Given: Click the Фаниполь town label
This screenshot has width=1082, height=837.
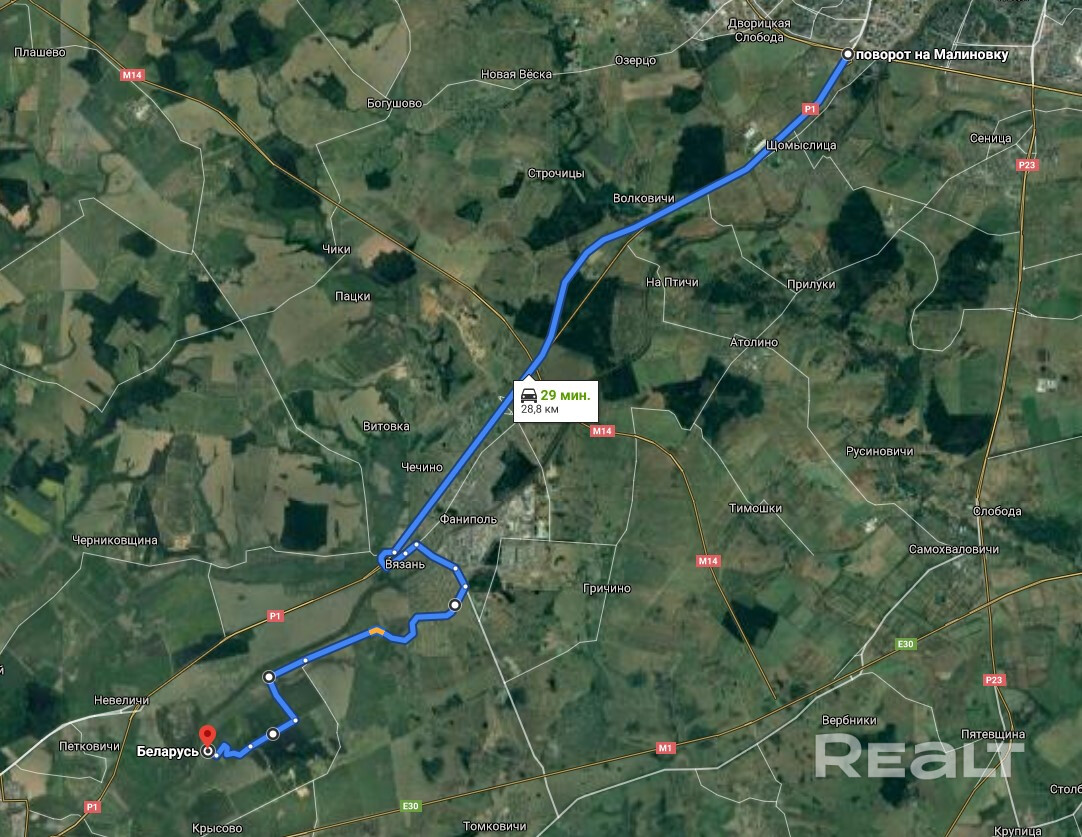Looking at the screenshot, I should (468, 519).
